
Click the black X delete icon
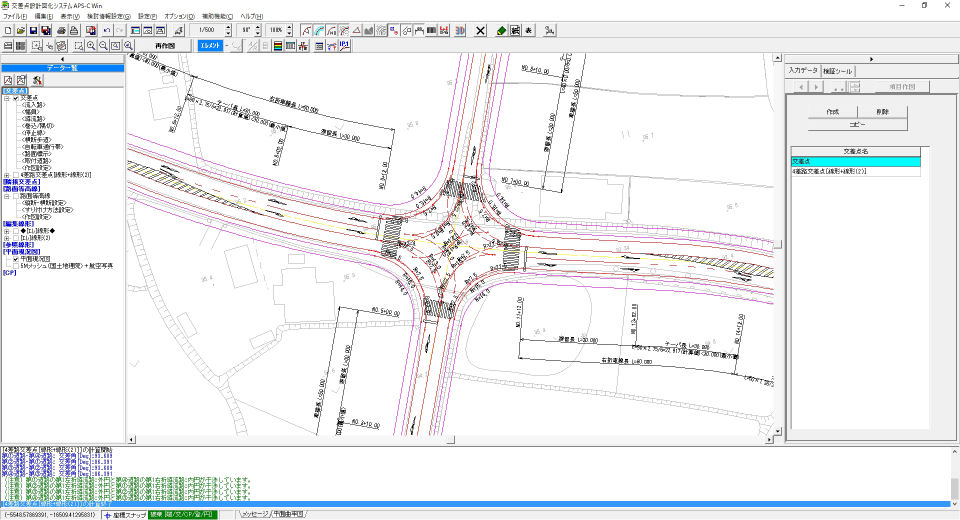[481, 30]
